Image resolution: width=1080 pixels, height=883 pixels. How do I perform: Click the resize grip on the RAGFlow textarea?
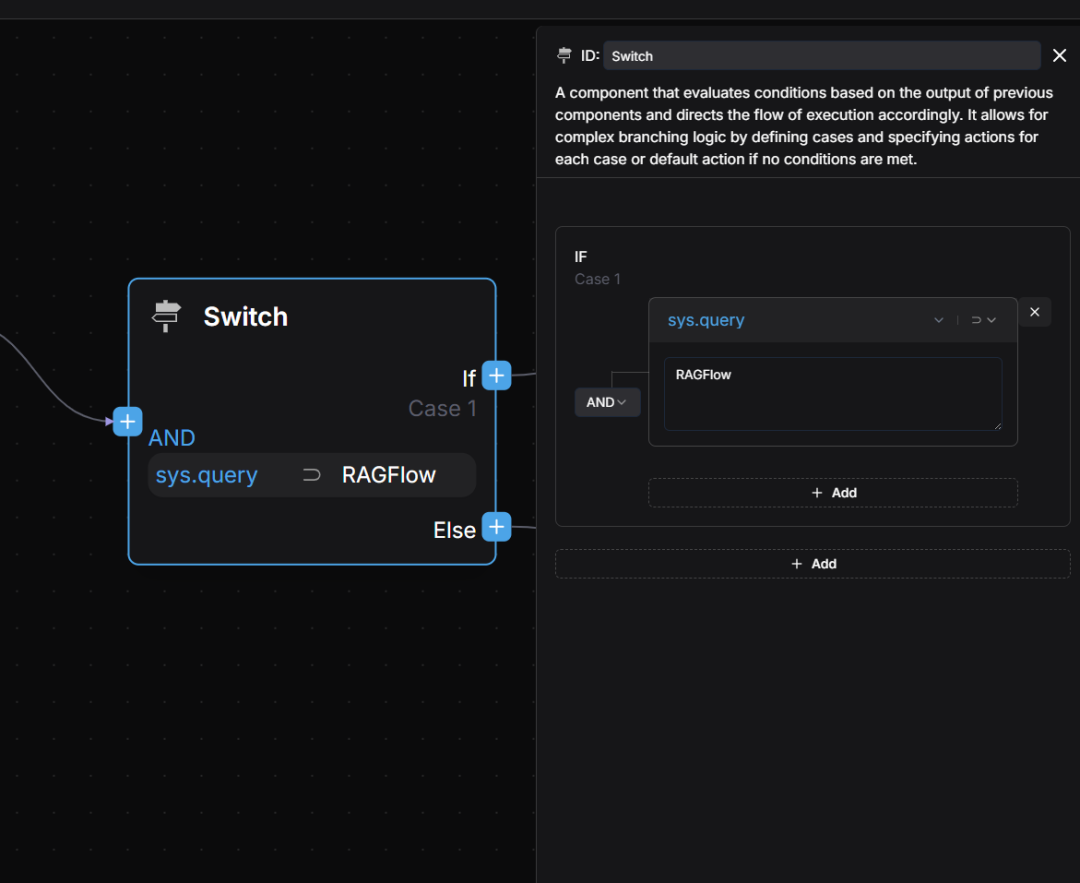(998, 428)
